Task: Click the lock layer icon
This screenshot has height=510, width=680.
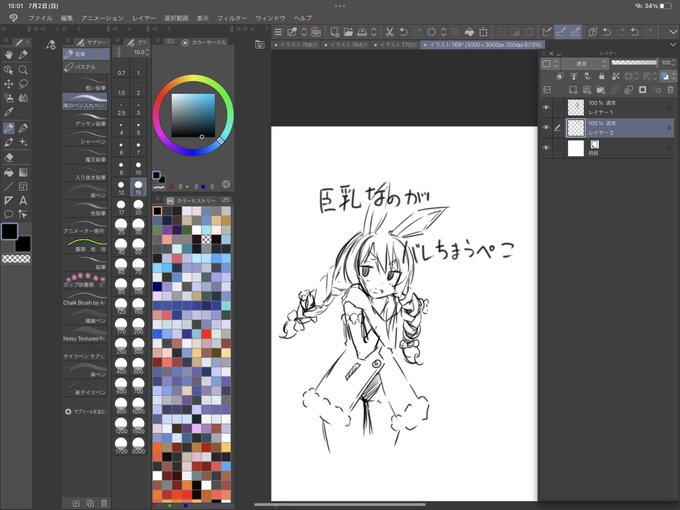Action: pos(602,76)
